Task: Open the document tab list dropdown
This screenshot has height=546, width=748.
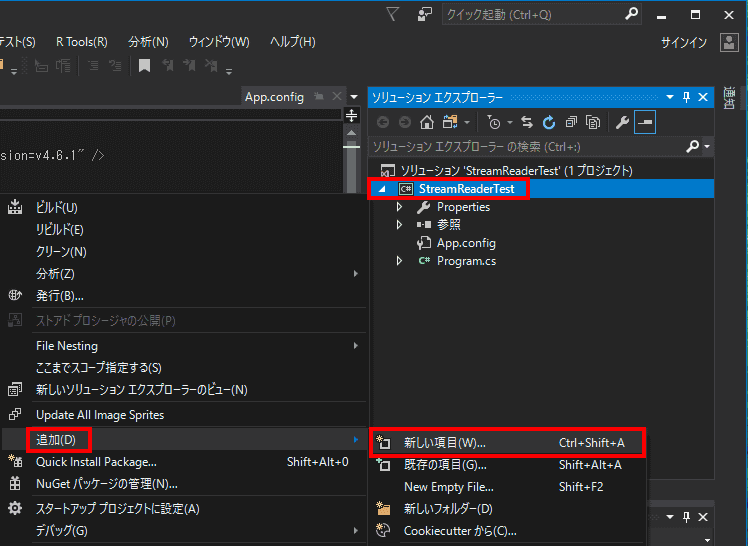Action: (354, 97)
